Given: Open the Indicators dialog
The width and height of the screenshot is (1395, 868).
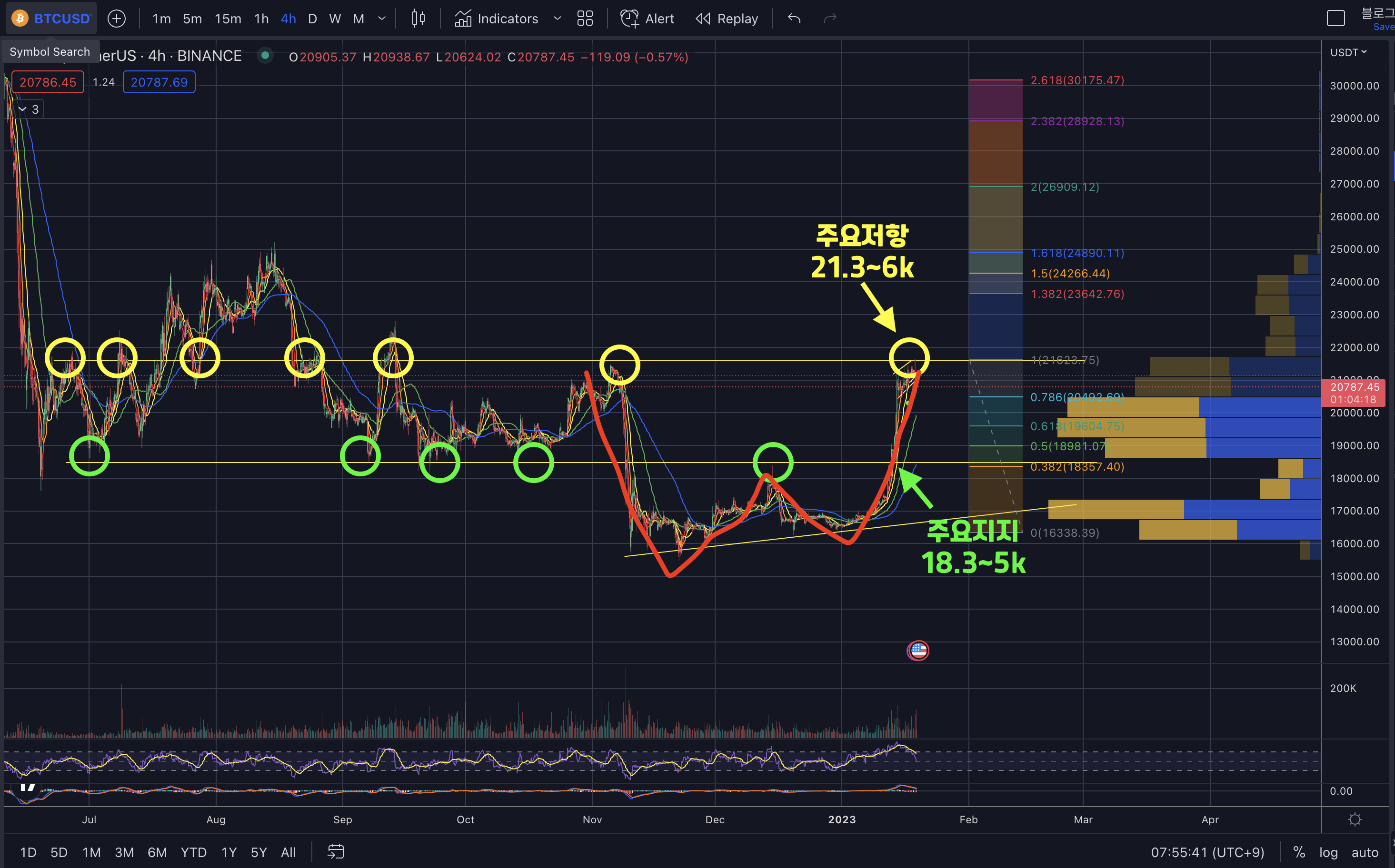Looking at the screenshot, I should 497,19.
